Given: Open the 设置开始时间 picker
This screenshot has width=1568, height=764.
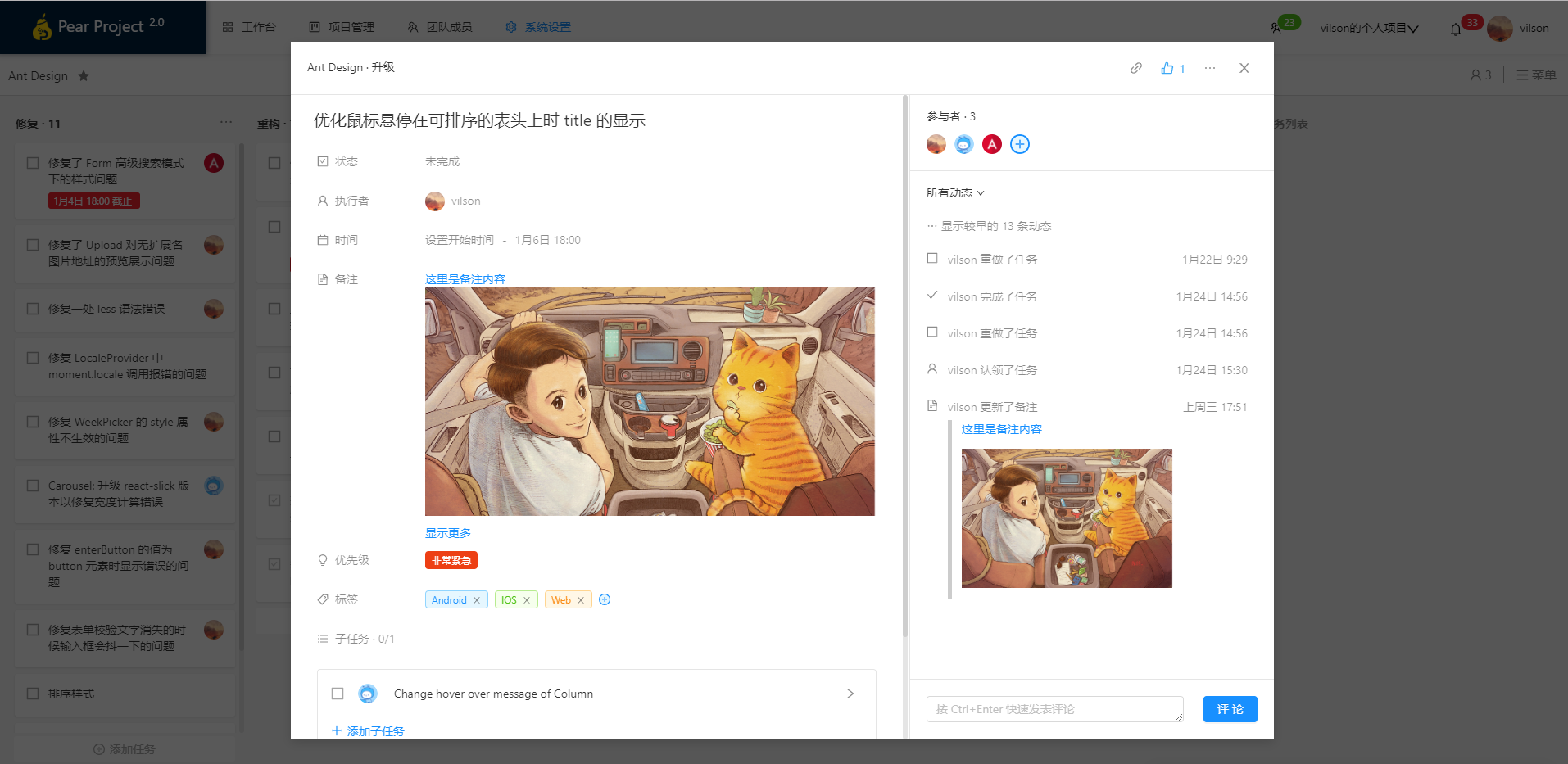Looking at the screenshot, I should click(460, 240).
